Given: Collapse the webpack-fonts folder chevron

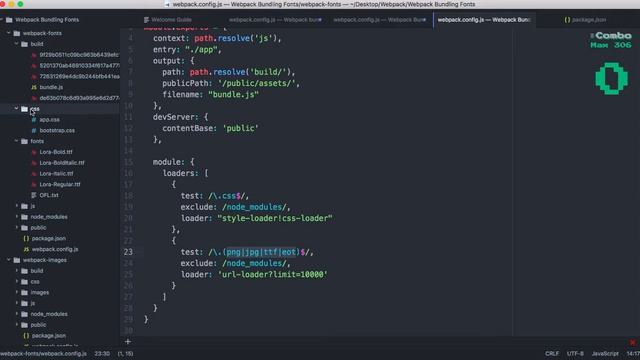Looking at the screenshot, I should pos(9,33).
